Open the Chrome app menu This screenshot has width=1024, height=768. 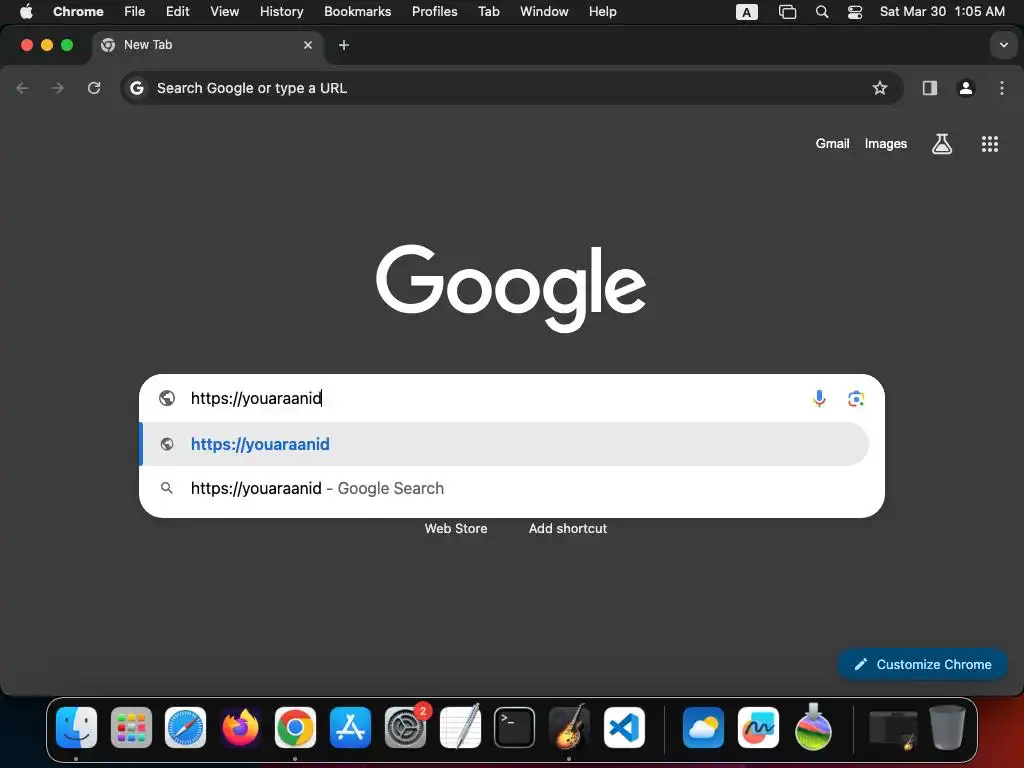(x=78, y=12)
